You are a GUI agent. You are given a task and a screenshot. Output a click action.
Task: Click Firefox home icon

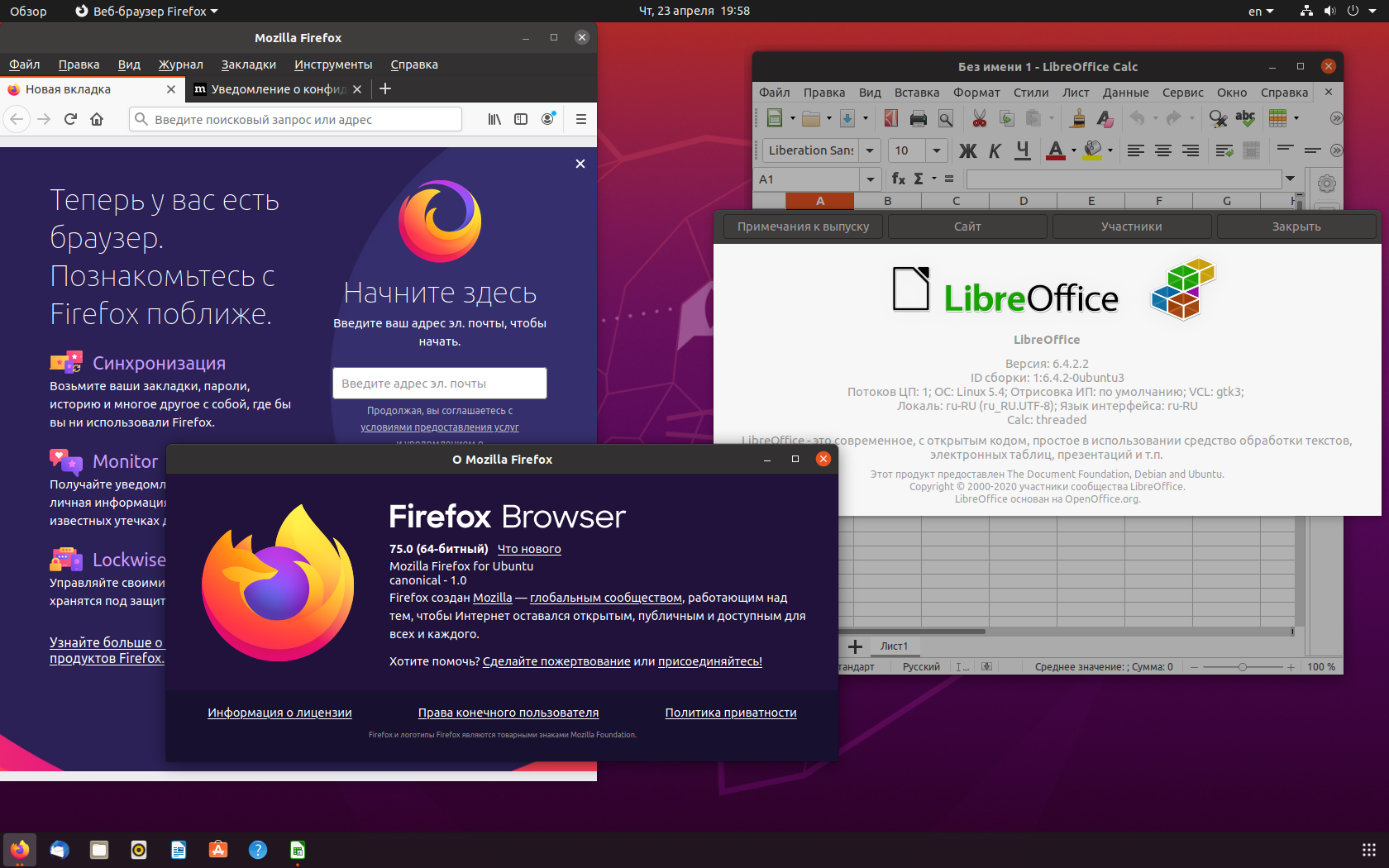click(x=97, y=119)
